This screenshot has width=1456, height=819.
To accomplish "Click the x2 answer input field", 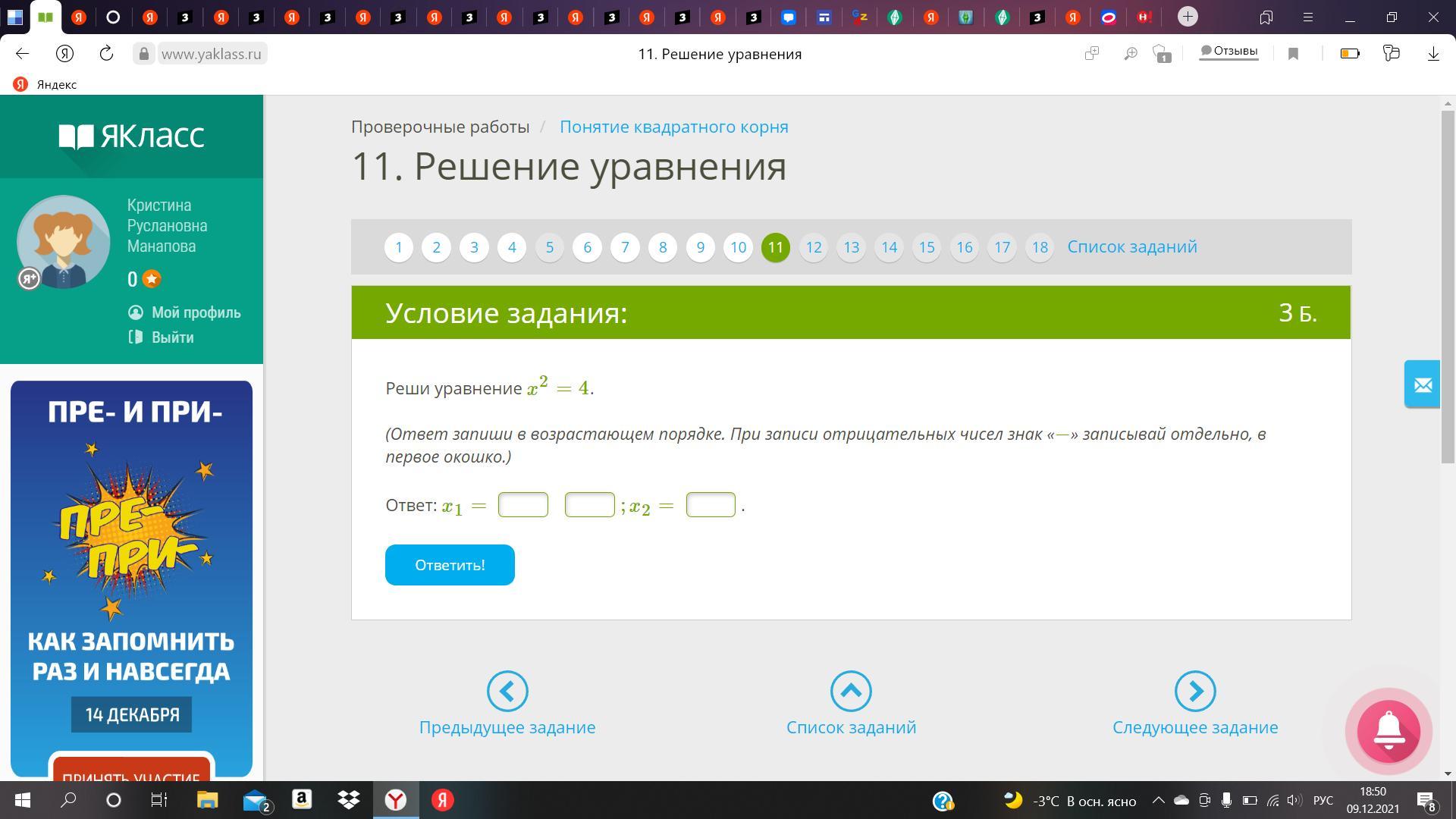I will [711, 505].
